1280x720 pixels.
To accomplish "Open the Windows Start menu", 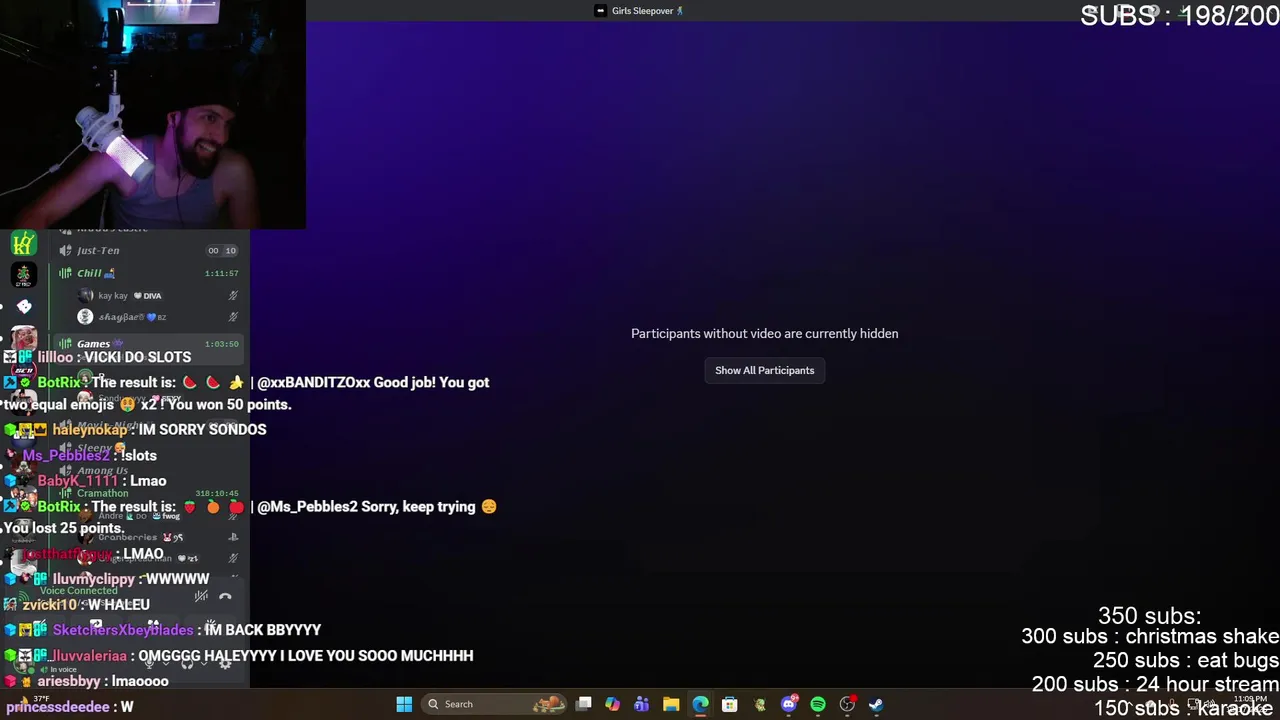I will click(x=404, y=704).
